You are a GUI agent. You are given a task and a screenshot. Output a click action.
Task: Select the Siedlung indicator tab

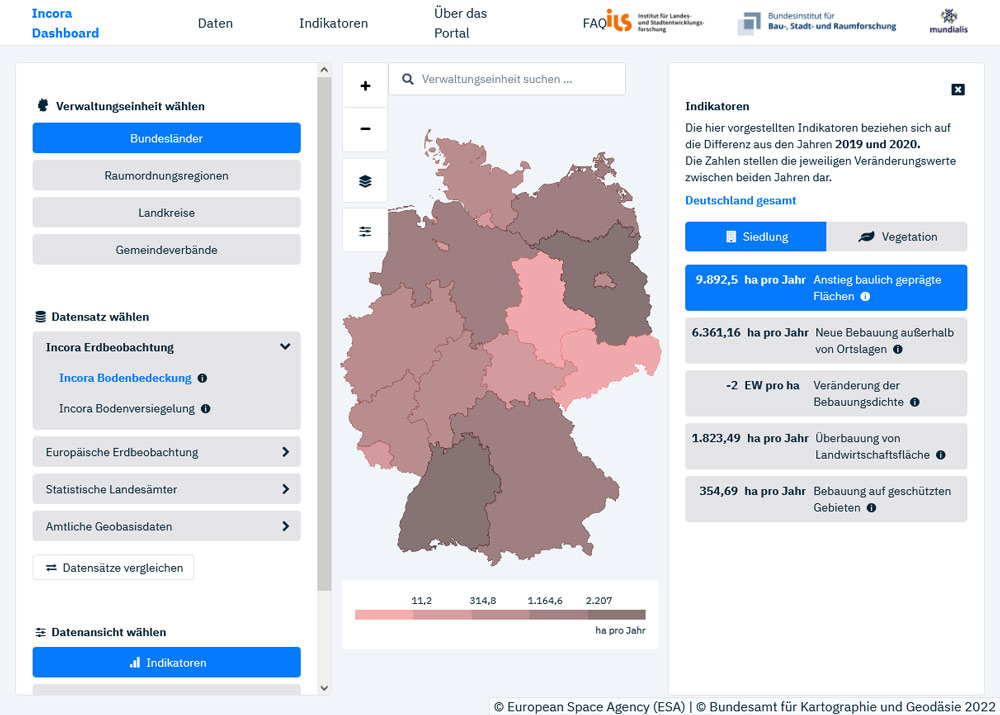(x=755, y=237)
